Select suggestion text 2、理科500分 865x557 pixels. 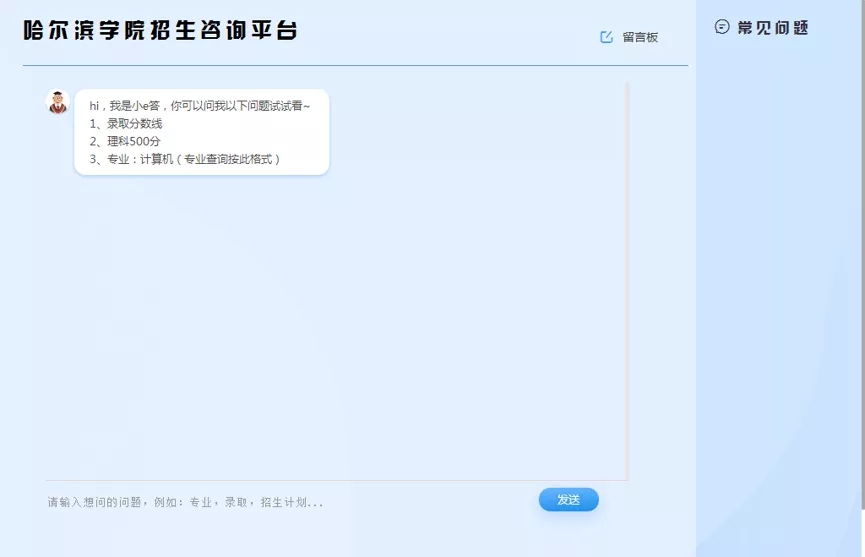point(125,141)
